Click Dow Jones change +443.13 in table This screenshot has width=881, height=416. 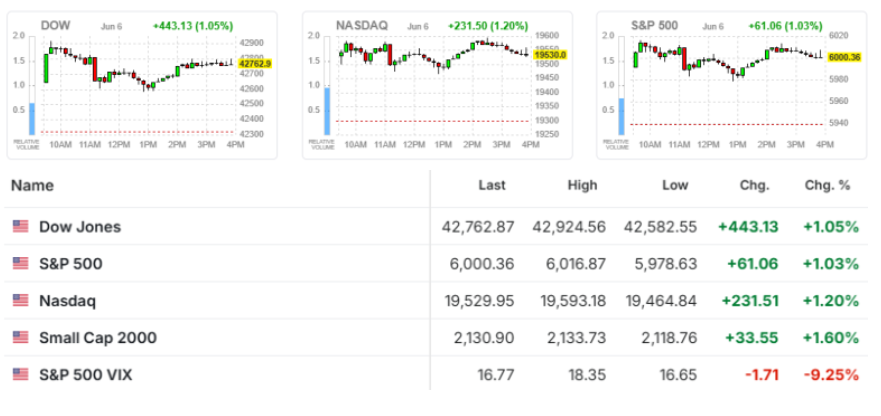(x=748, y=227)
